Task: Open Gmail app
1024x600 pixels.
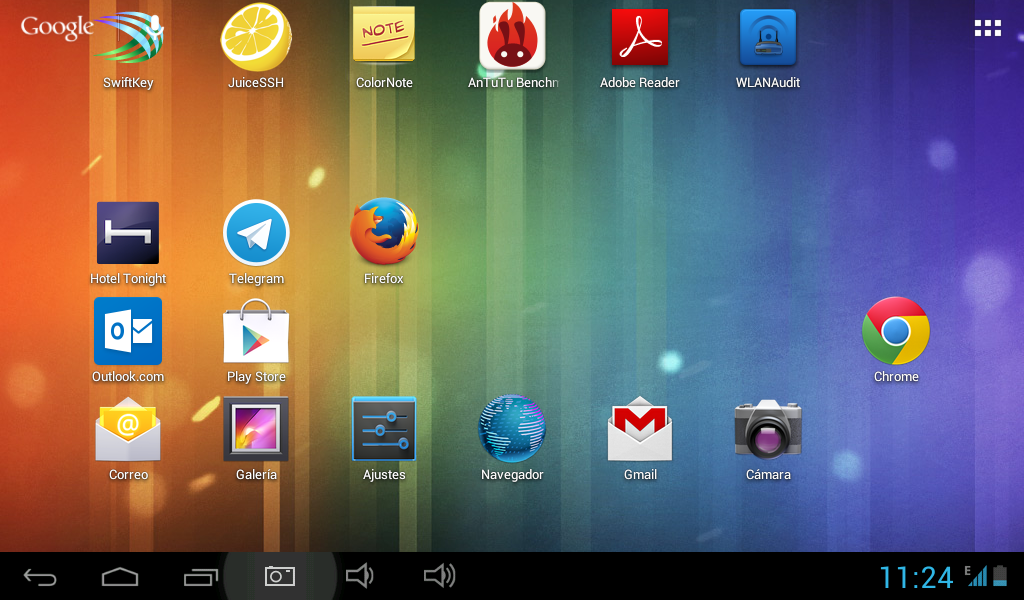Action: point(640,439)
